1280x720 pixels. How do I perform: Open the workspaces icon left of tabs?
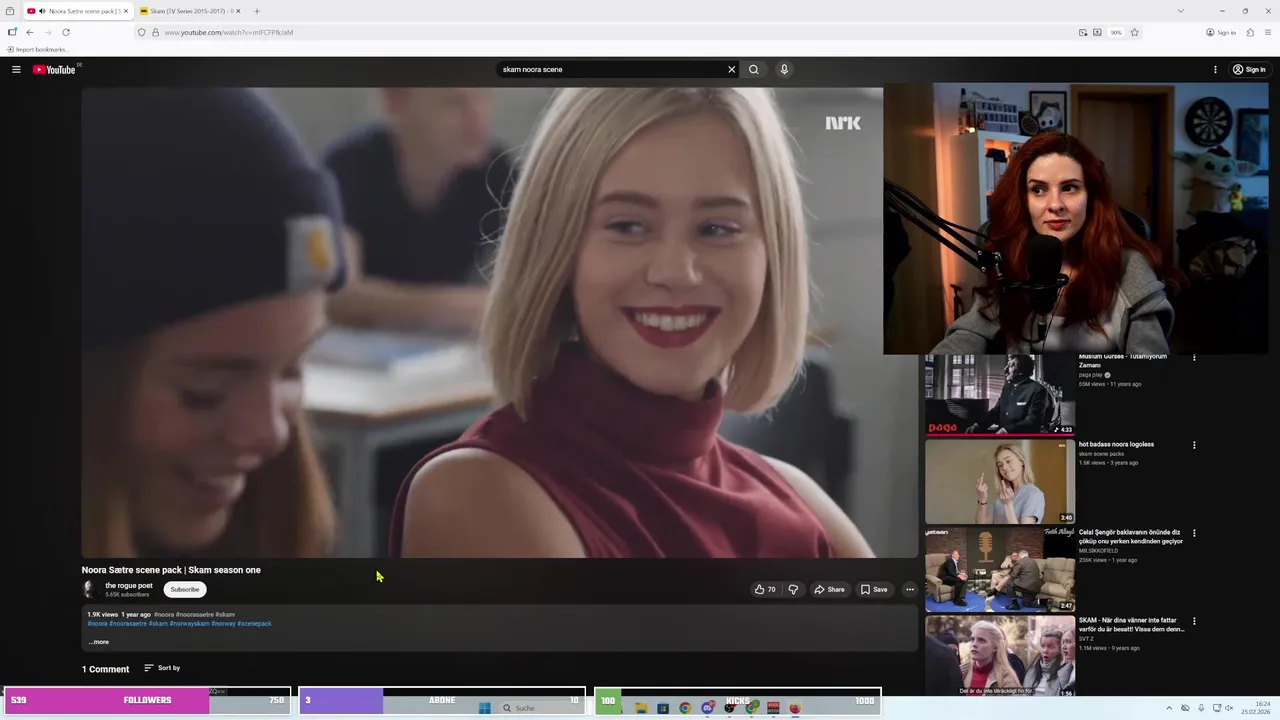[x=10, y=11]
